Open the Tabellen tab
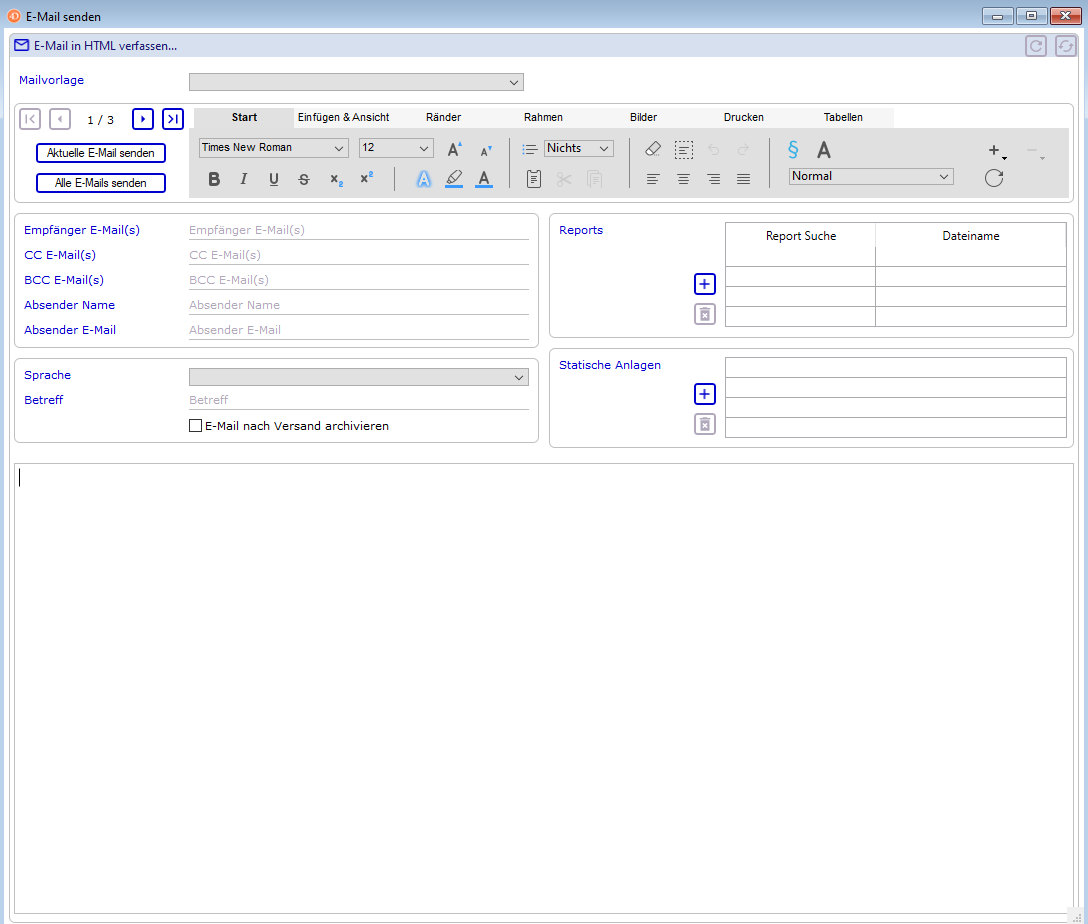The width and height of the screenshot is (1088, 924). (x=843, y=118)
